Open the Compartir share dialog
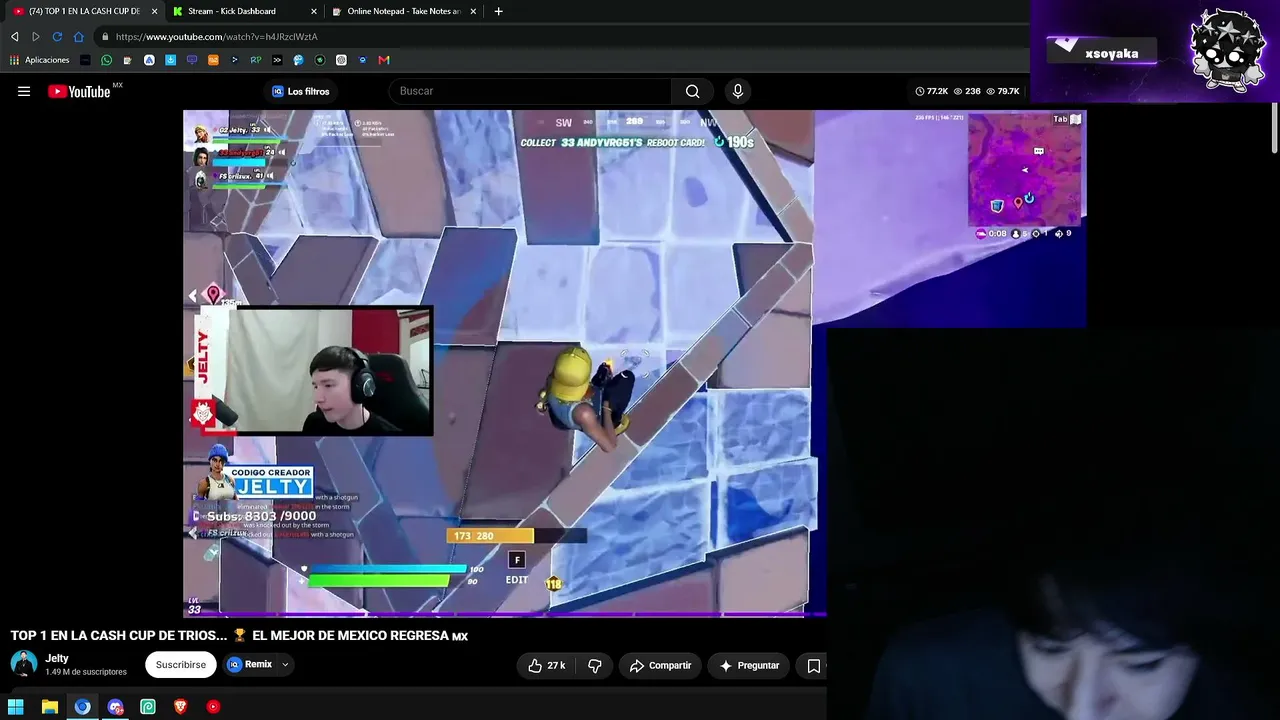 (661, 666)
